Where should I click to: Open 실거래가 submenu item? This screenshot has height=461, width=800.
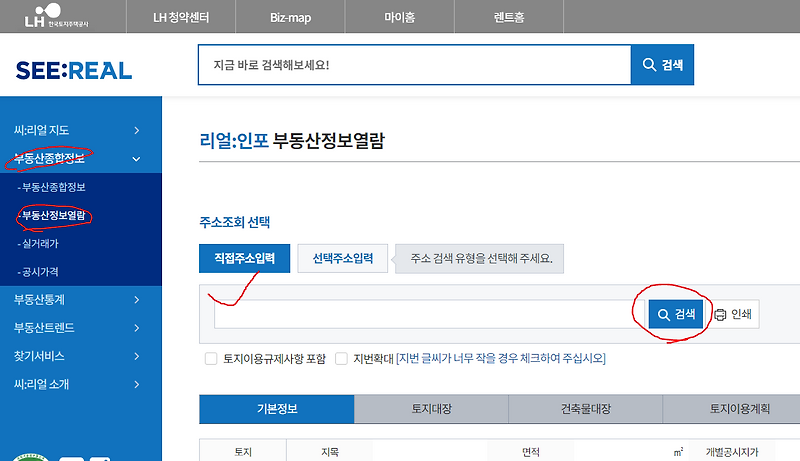pyautogui.click(x=38, y=244)
